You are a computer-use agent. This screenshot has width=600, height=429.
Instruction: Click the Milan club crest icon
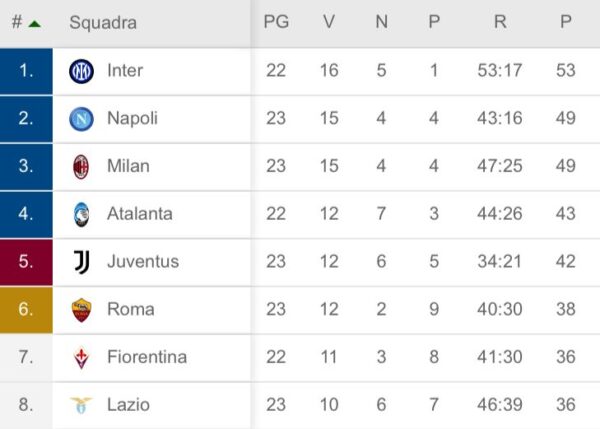pos(81,166)
